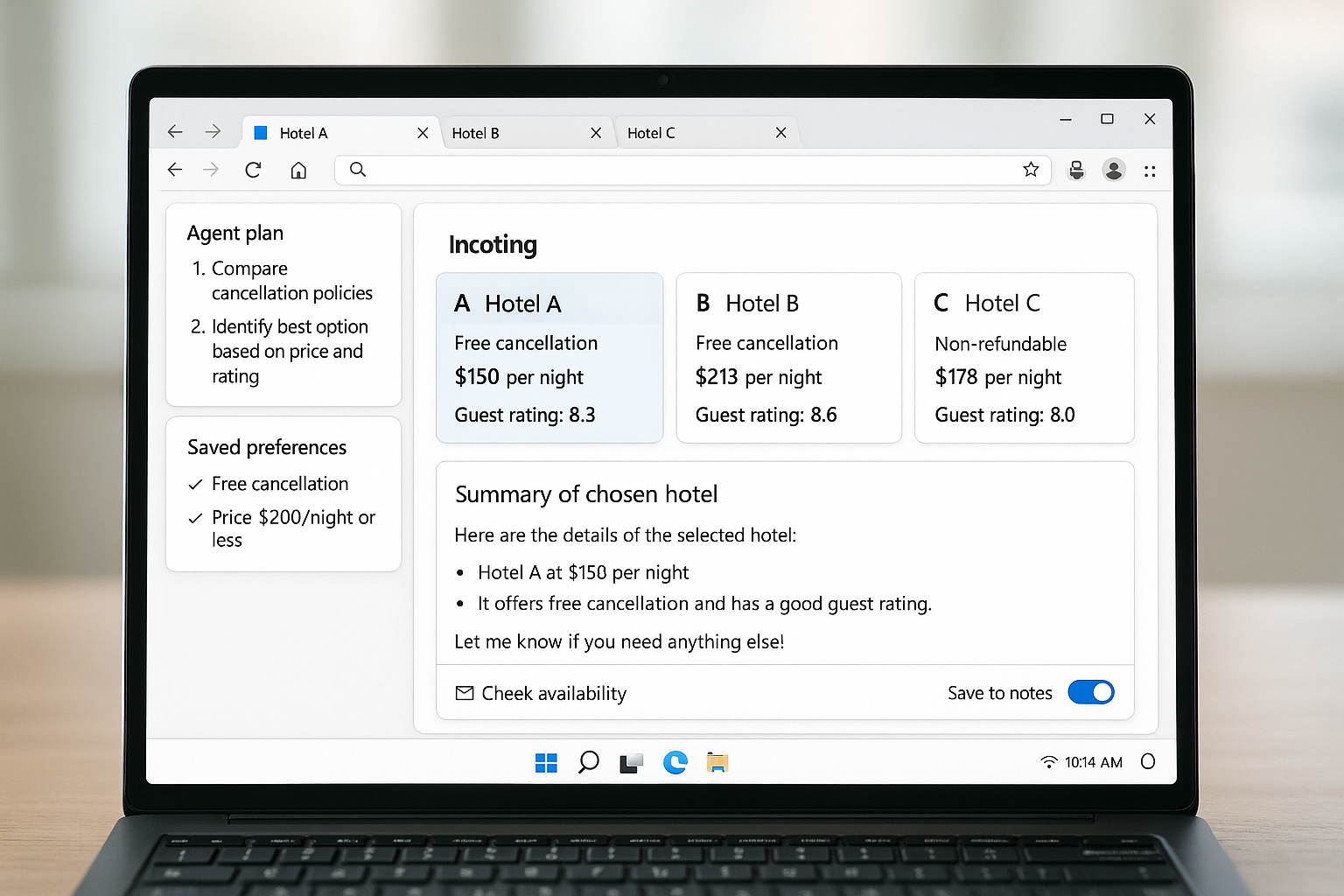This screenshot has width=1344, height=896.
Task: Select the Hotel B card
Action: click(x=788, y=358)
